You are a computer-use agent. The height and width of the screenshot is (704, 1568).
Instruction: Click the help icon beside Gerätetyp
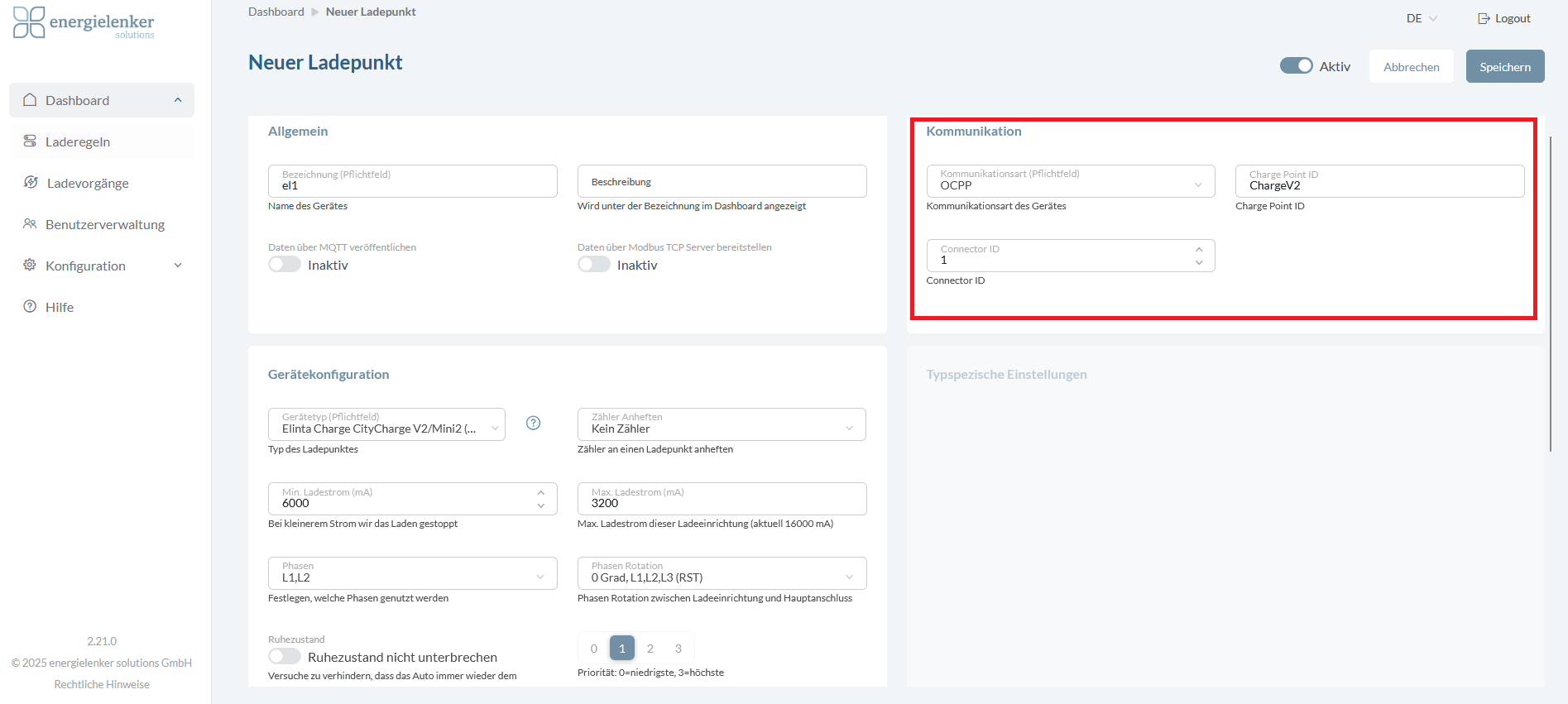534,424
